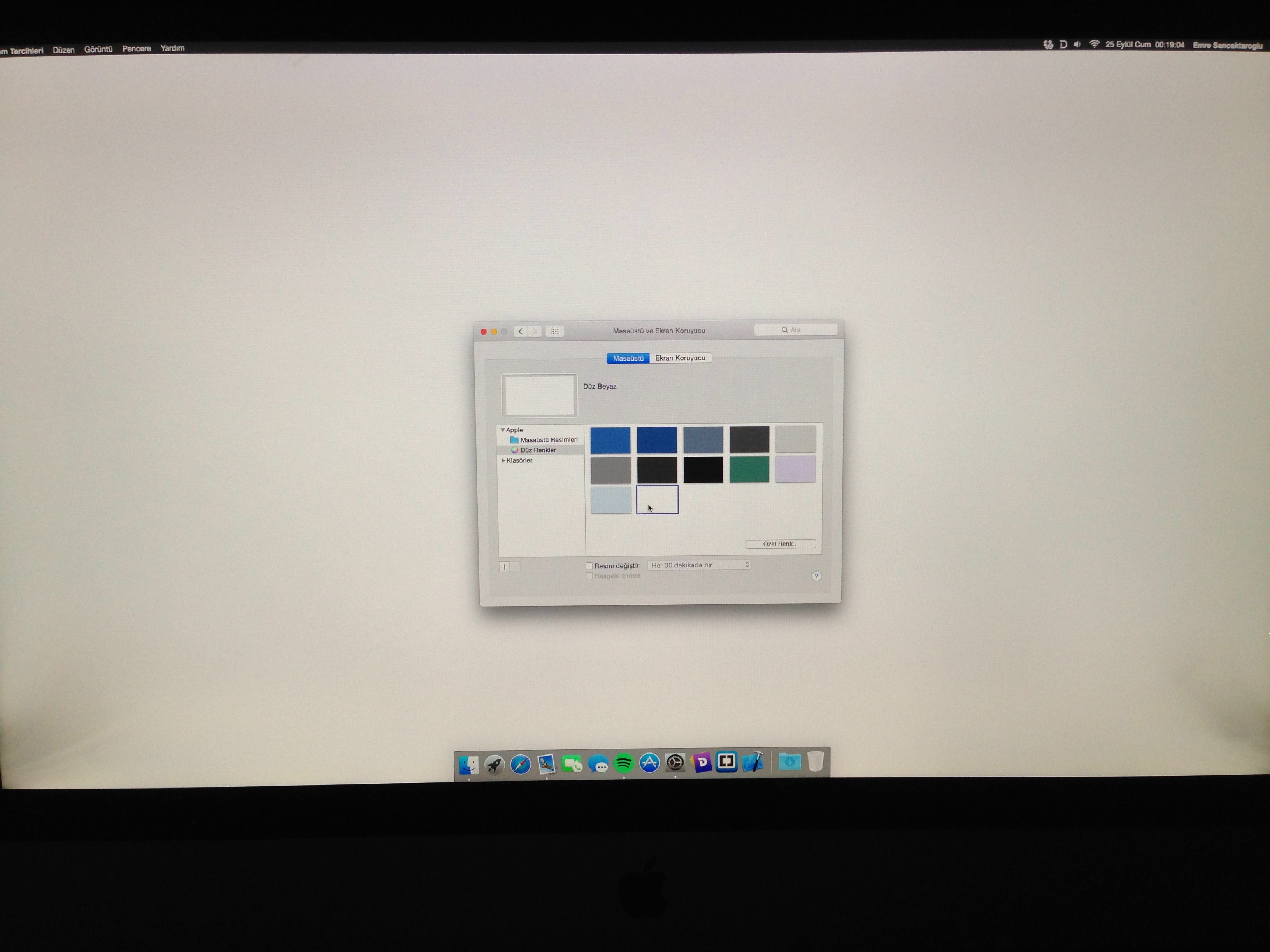Launch Safari from the Dock
This screenshot has width=1270, height=952.
521,764
